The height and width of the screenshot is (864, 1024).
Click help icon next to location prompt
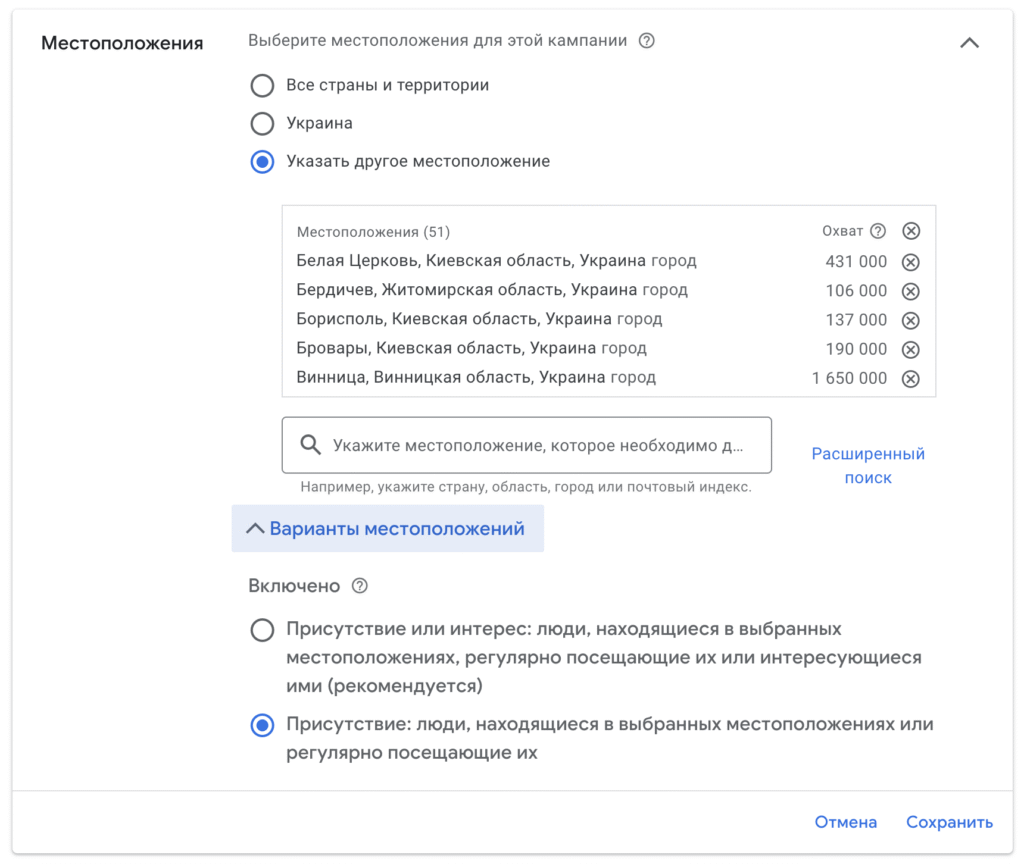[647, 41]
